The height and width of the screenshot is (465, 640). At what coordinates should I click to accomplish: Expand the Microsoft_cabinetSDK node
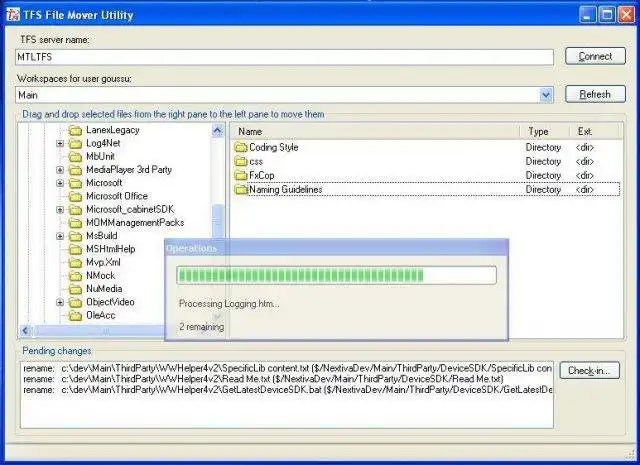tap(60, 210)
